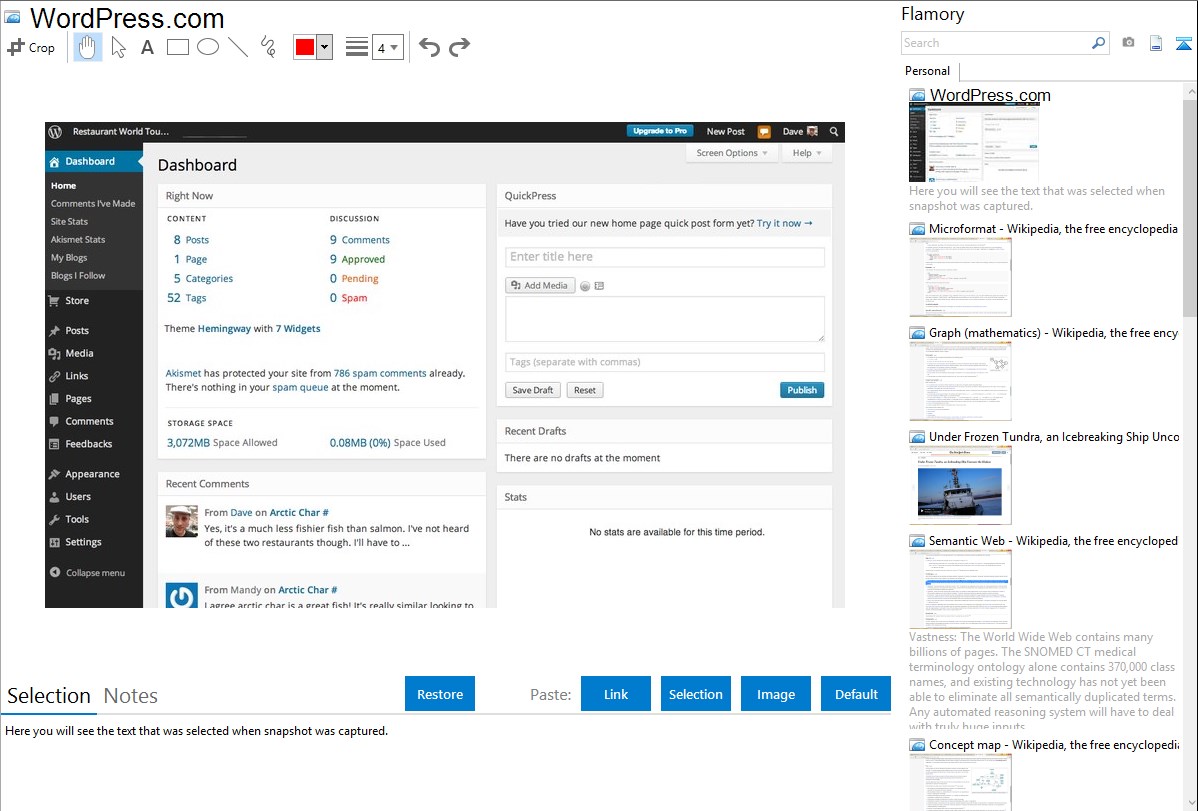Open the Under Frozen Tundra snapshot thumbnail
The height and width of the screenshot is (811, 1198).
(x=960, y=485)
